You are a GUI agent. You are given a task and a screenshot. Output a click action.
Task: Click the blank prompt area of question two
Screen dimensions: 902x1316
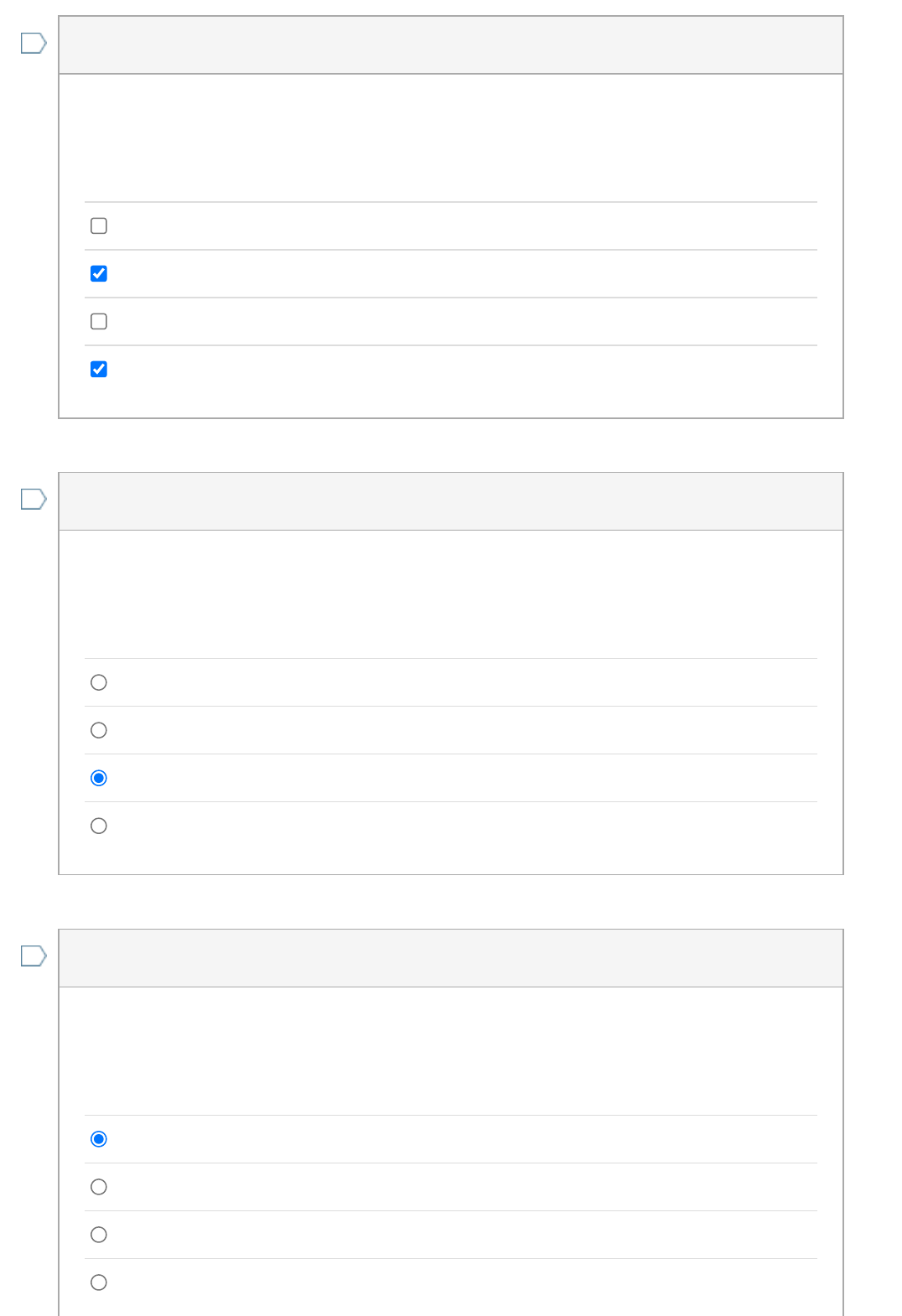(451, 594)
